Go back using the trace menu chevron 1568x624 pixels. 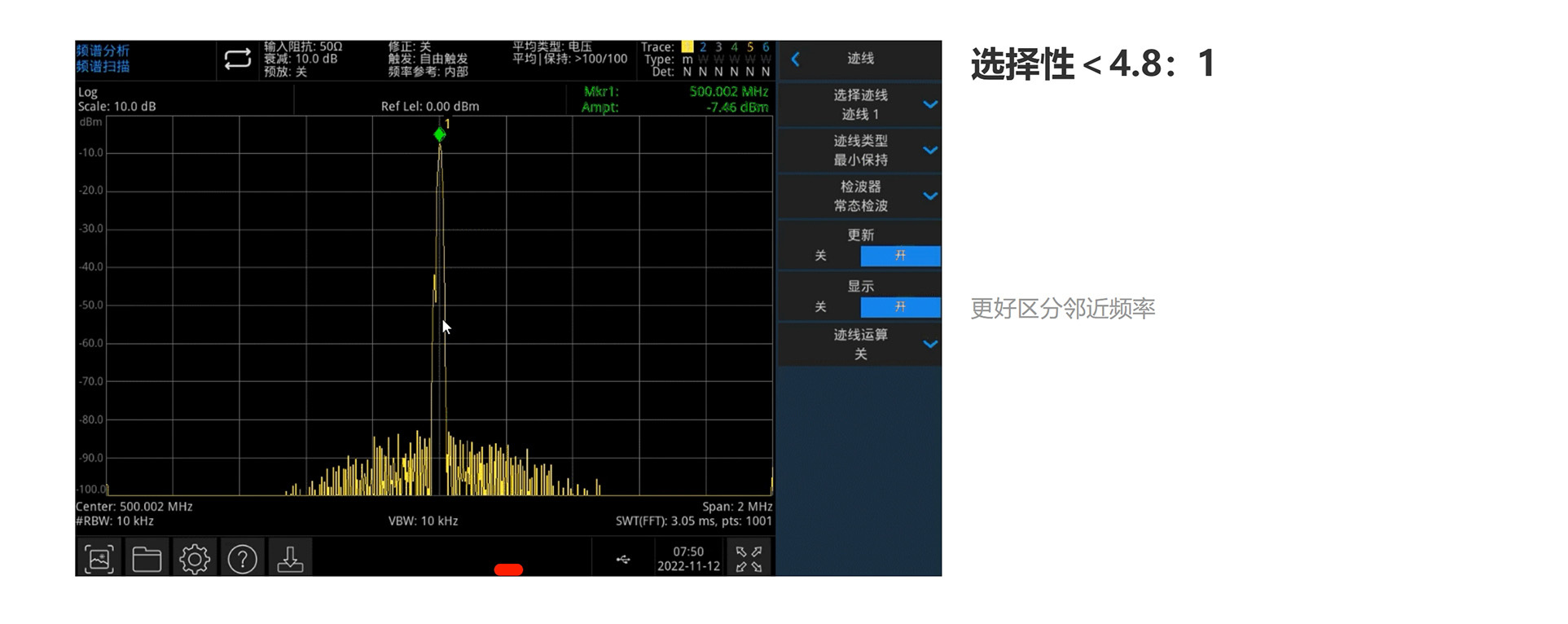[x=796, y=59]
